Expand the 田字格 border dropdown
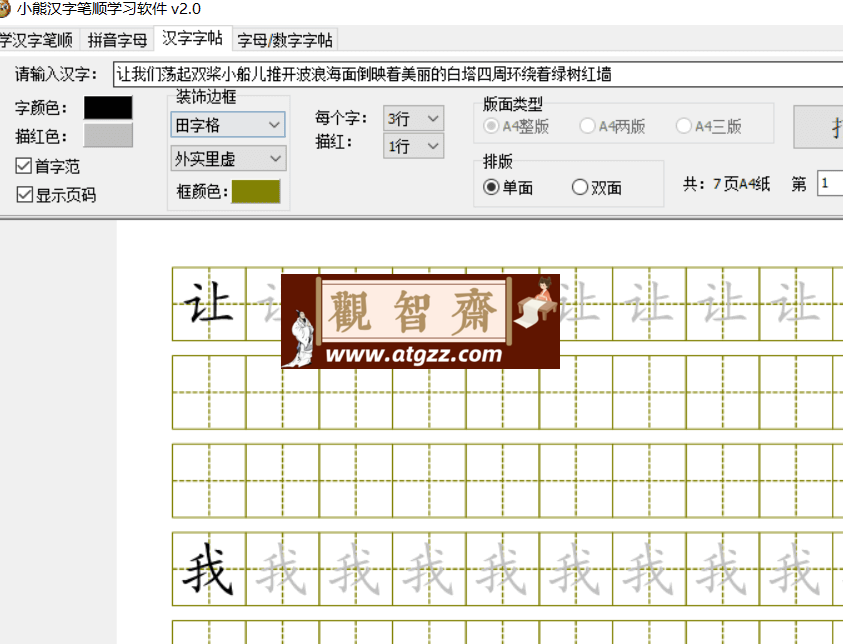The height and width of the screenshot is (644, 843). [228, 125]
